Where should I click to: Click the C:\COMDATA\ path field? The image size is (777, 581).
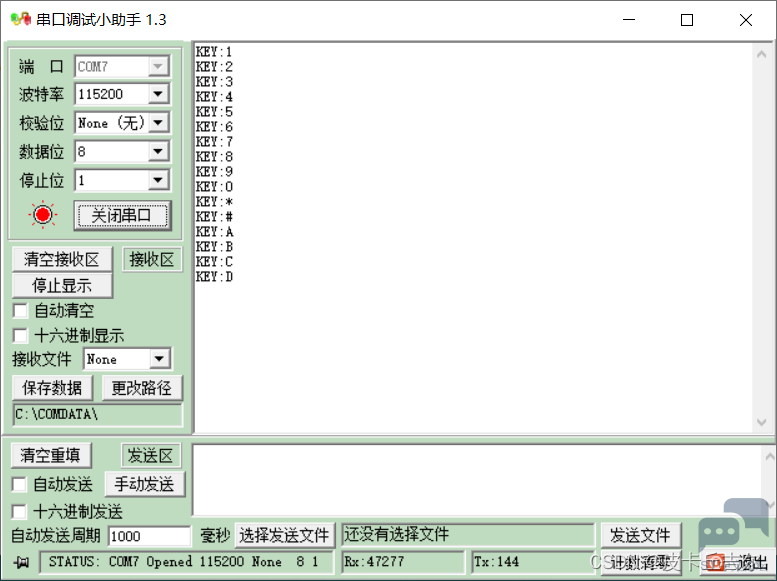(97, 414)
